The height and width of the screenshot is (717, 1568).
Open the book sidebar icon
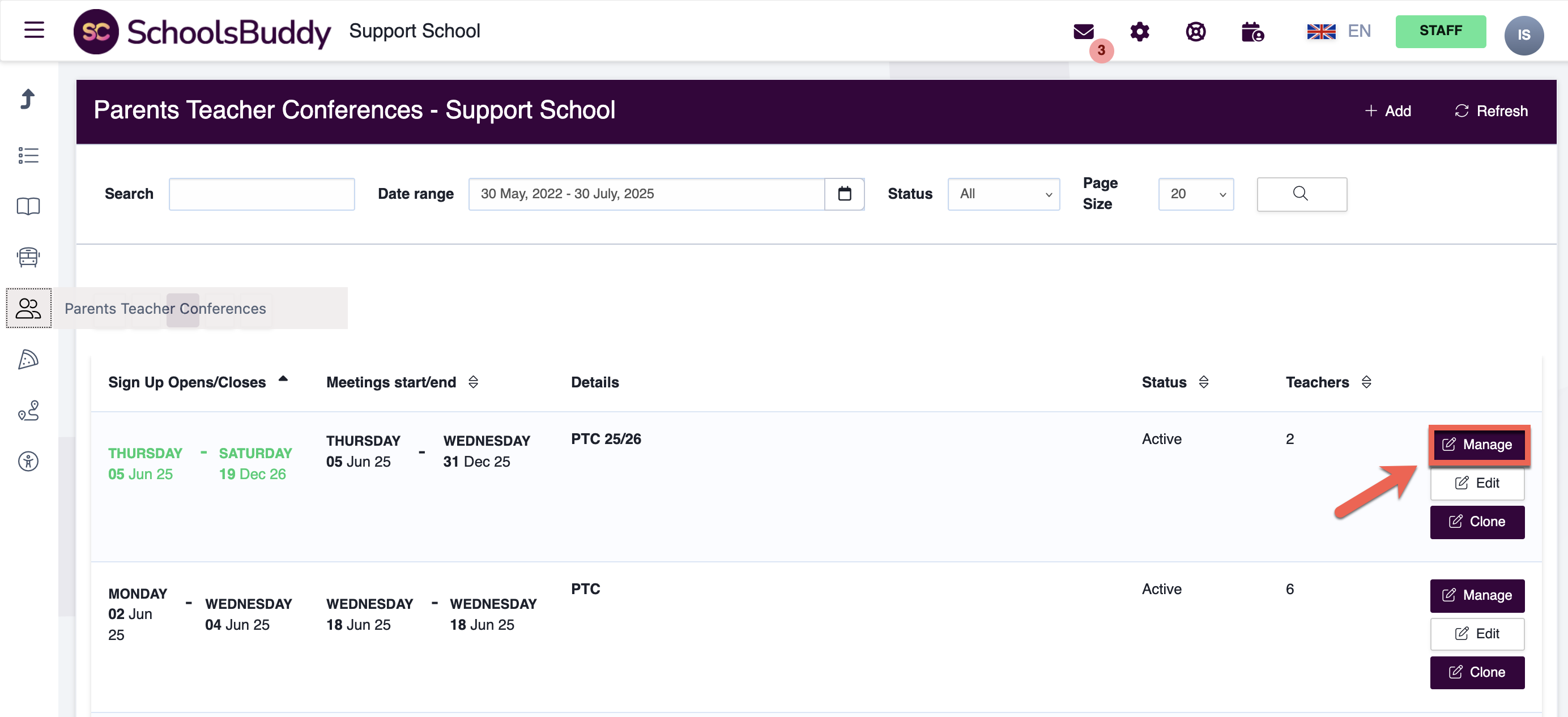click(x=28, y=206)
